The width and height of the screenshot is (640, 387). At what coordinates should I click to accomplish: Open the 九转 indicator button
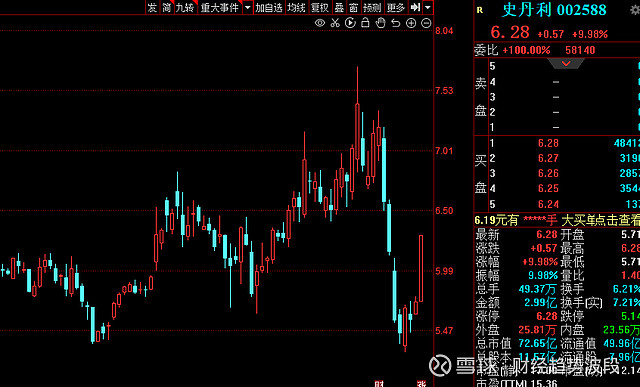pos(185,7)
